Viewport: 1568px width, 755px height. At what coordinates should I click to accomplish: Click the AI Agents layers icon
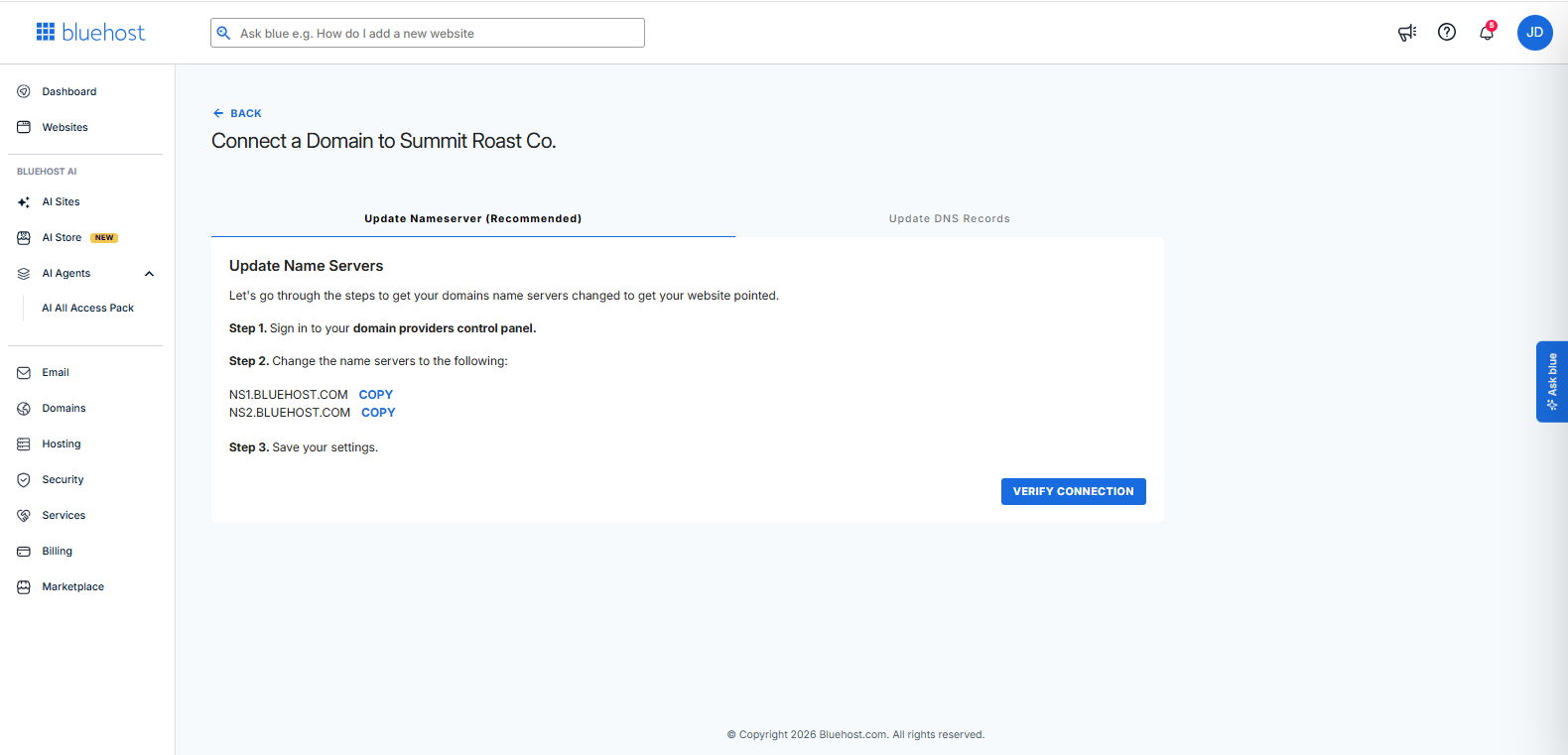[24, 274]
